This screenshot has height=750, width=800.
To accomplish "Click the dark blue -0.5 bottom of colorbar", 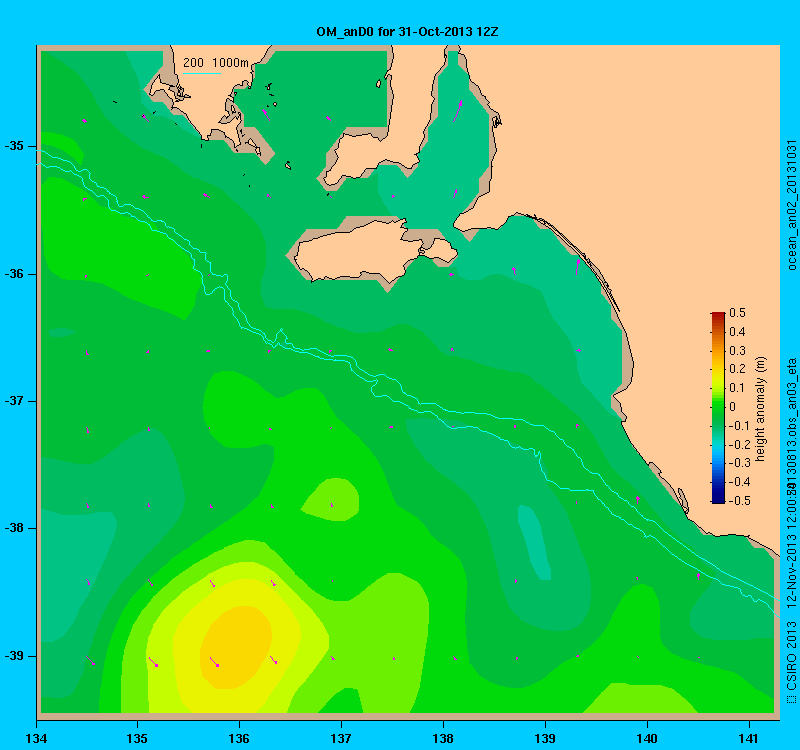I will [x=718, y=500].
